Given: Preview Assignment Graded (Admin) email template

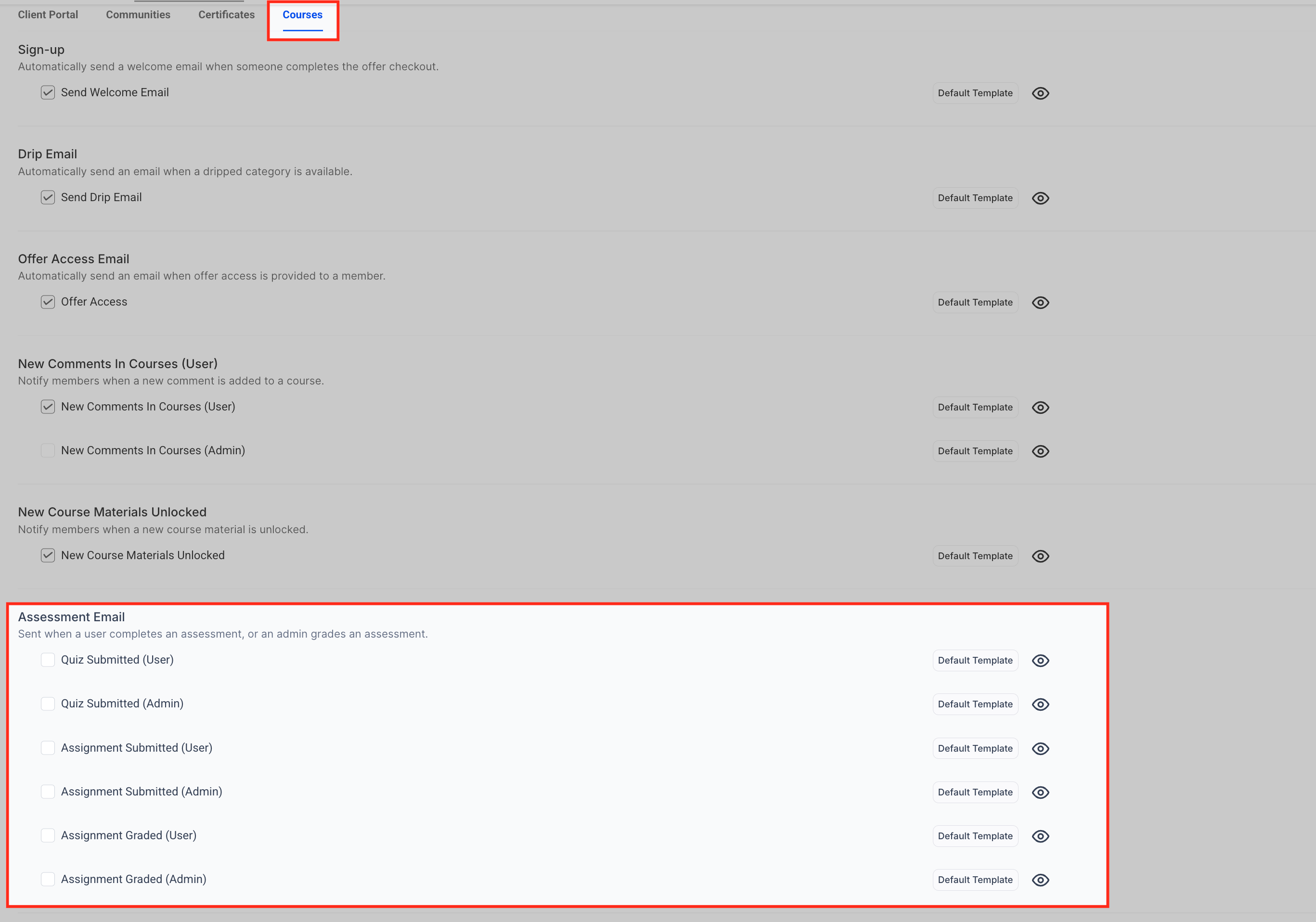Looking at the screenshot, I should 1040,880.
